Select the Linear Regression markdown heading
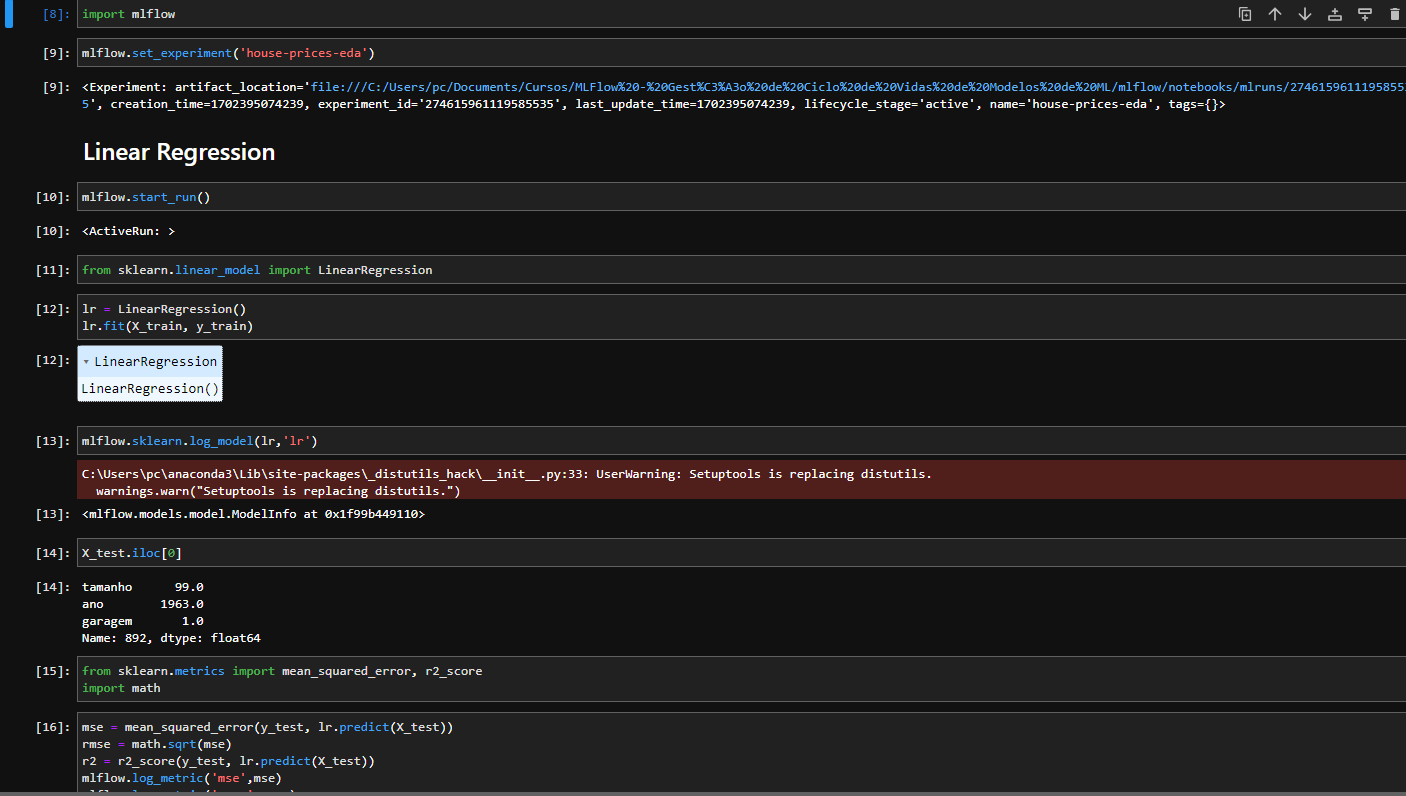The height and width of the screenshot is (796, 1406). 179,152
